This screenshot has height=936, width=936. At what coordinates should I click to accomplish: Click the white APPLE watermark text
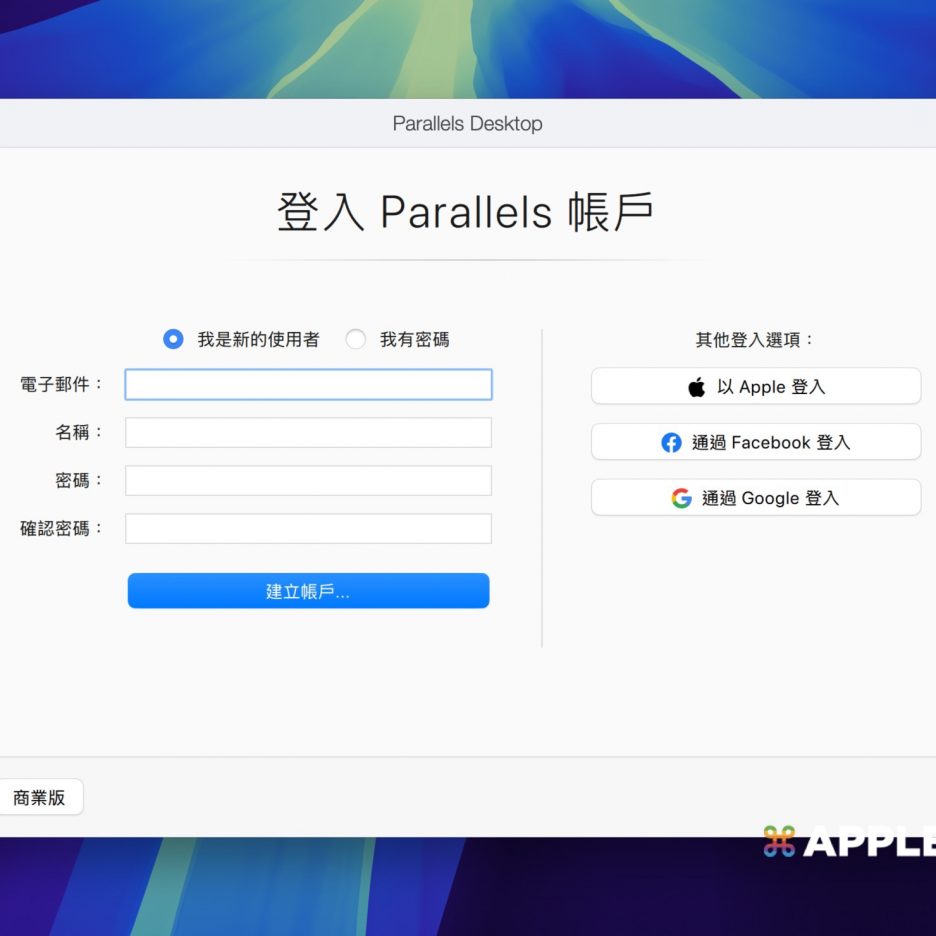(x=868, y=842)
